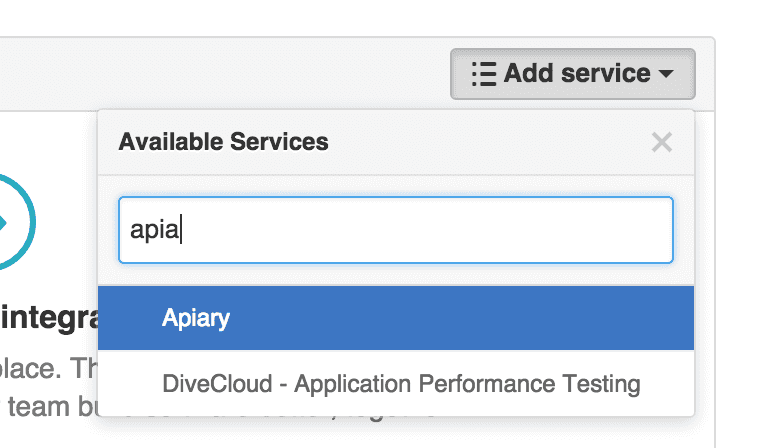Click the list icon on Add service
This screenshot has height=448, width=784.
point(484,74)
